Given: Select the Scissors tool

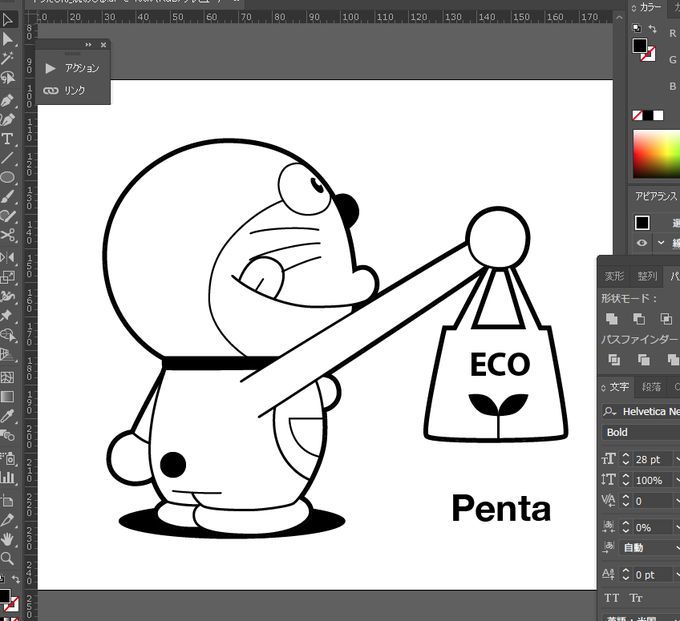Looking at the screenshot, I should 7,235.
